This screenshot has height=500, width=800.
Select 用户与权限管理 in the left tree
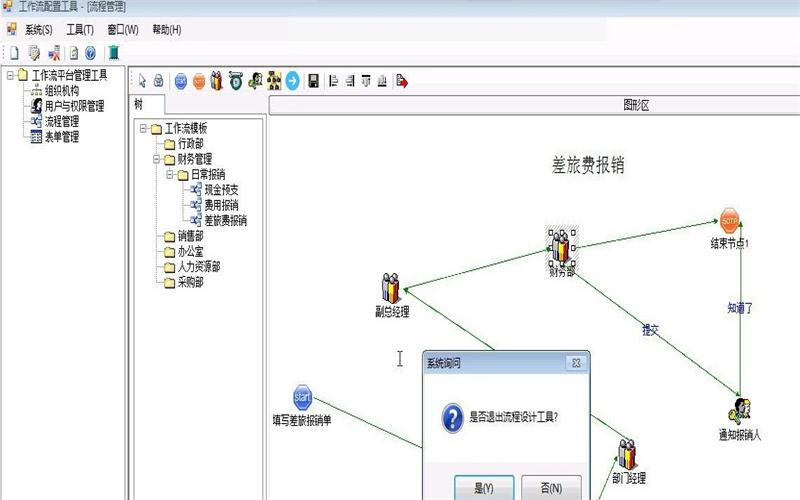point(74,106)
